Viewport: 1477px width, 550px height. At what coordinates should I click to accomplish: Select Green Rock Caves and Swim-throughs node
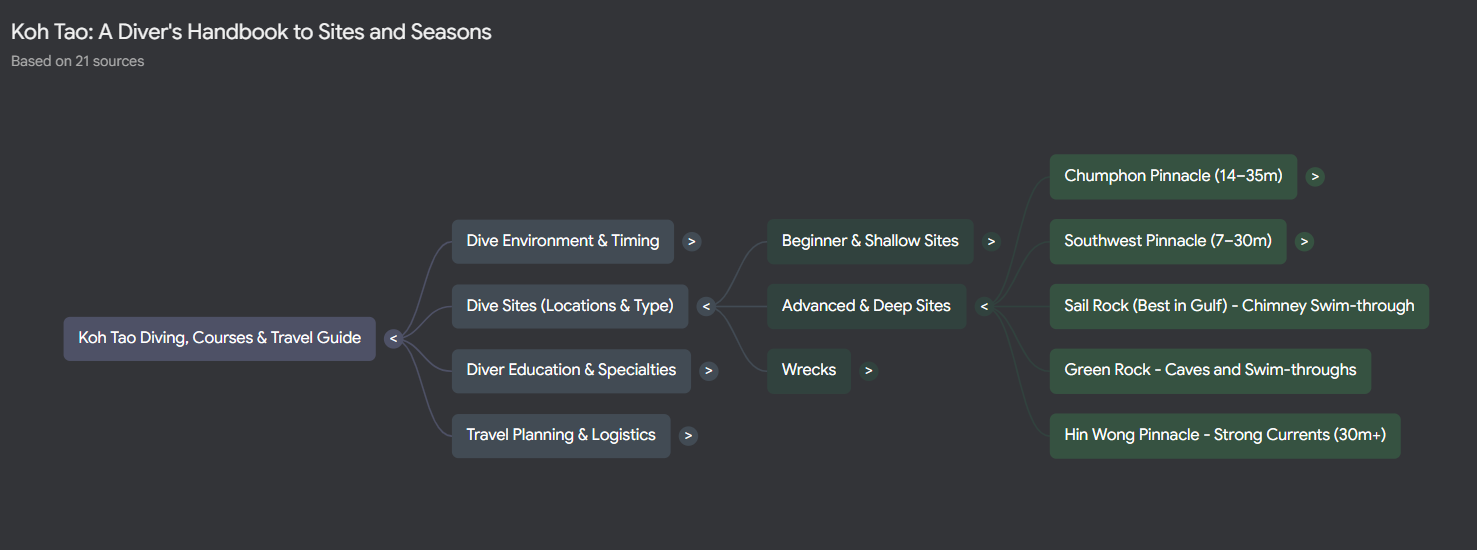click(1209, 370)
